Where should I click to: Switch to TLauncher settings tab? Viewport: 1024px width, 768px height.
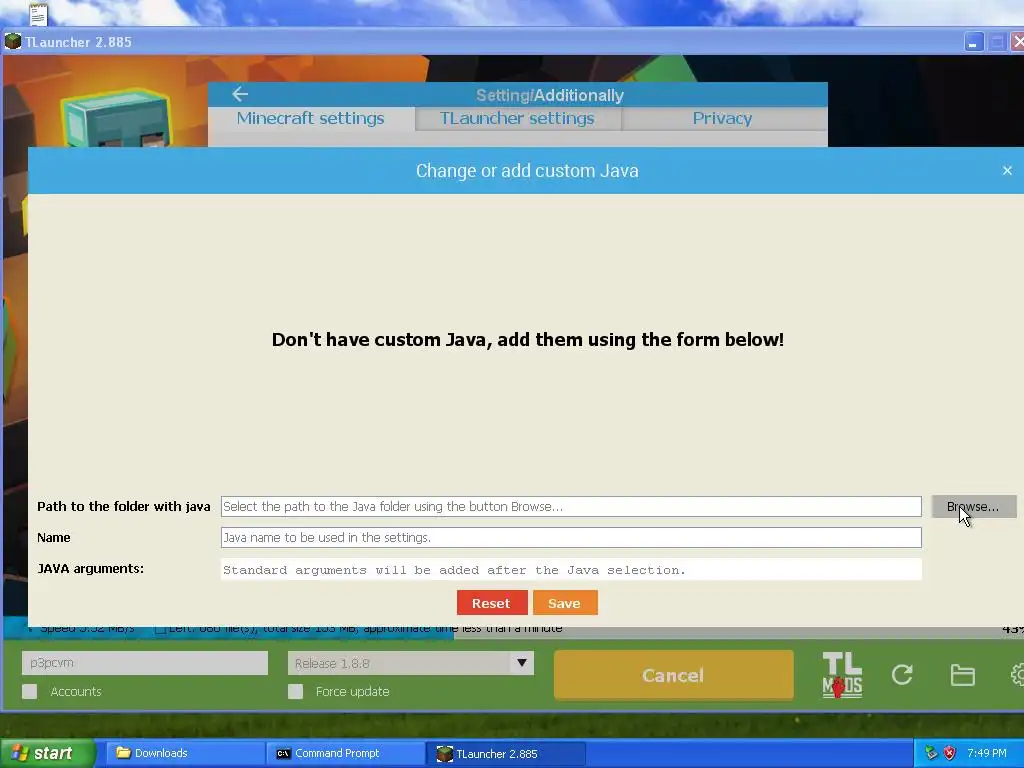point(517,118)
